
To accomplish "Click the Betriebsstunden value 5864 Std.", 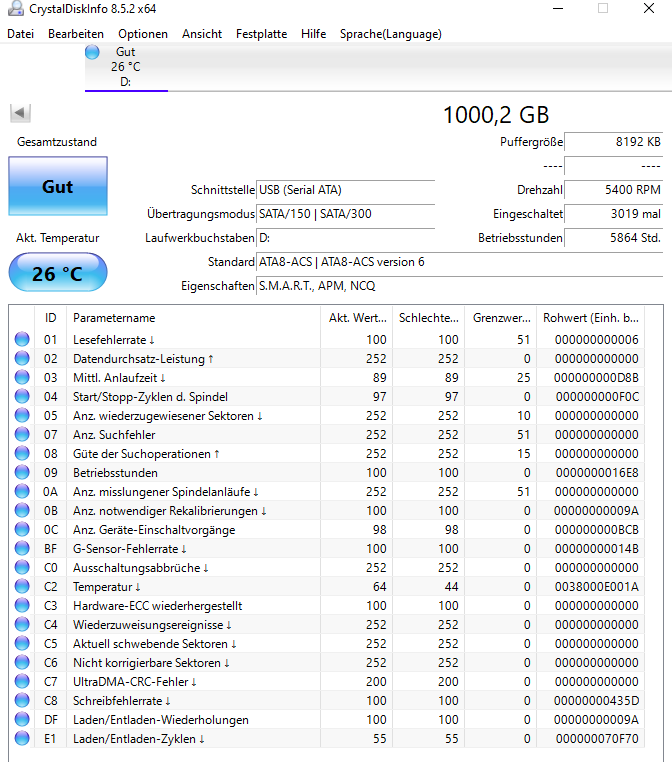I will (614, 238).
